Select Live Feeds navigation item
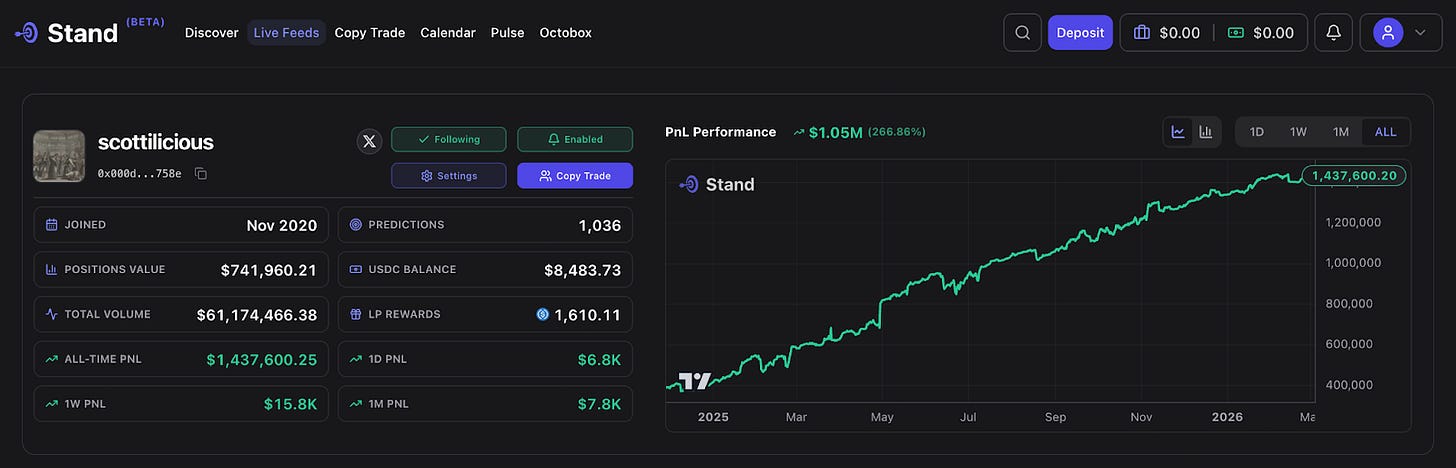This screenshot has height=468, width=1456. pos(286,33)
